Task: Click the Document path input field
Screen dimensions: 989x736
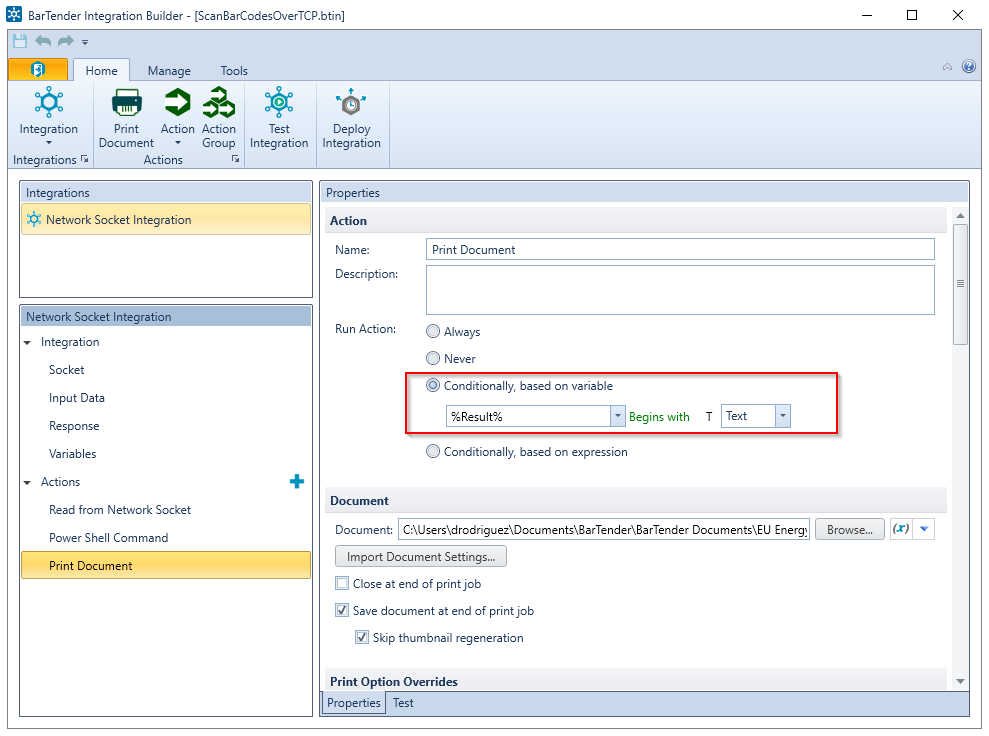Action: coord(604,530)
